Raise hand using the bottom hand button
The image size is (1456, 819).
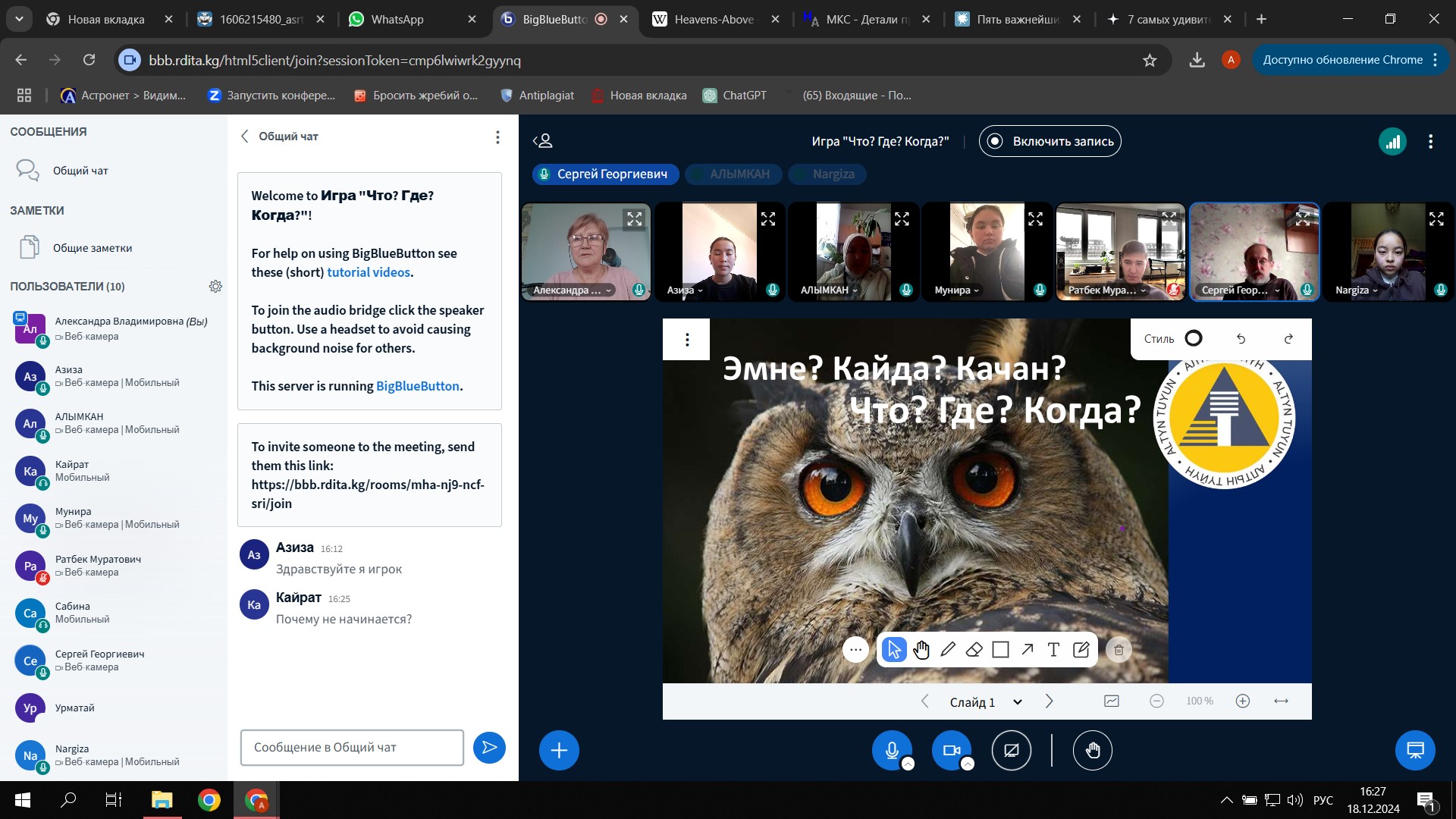click(1092, 750)
